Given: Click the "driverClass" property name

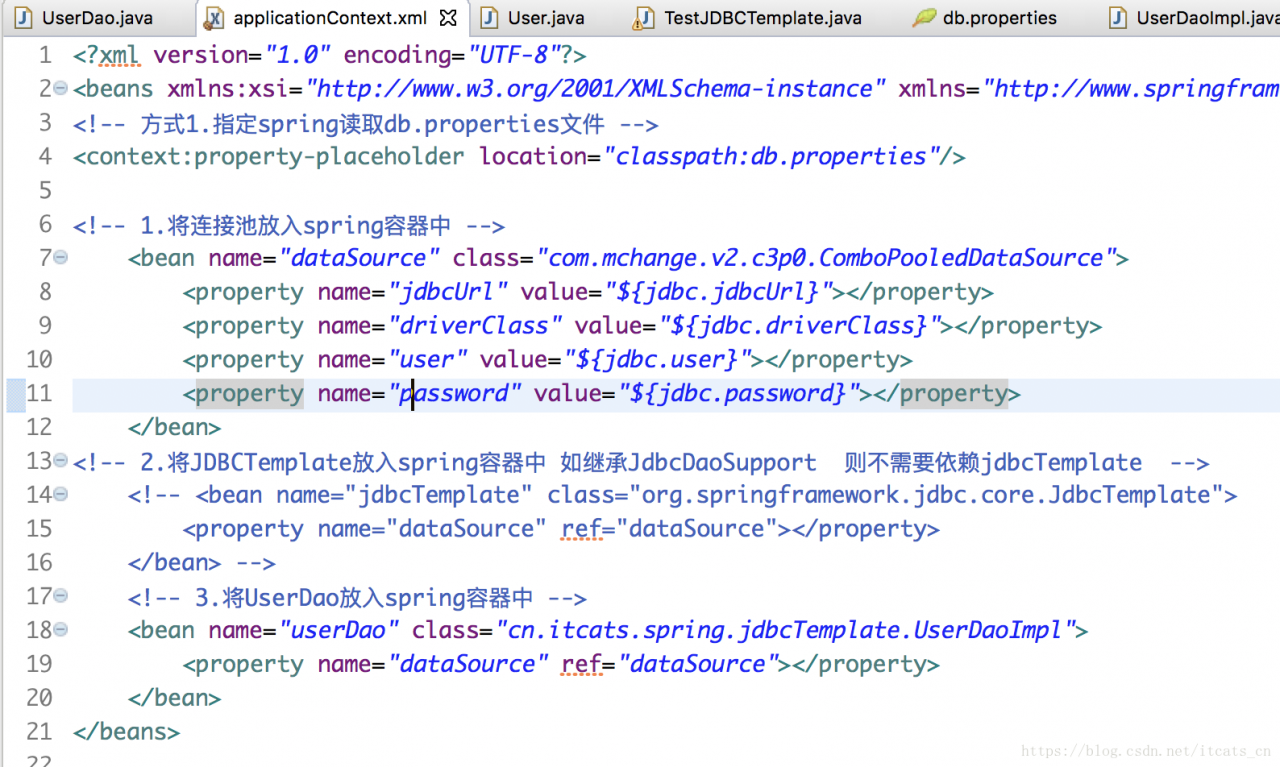Looking at the screenshot, I should point(474,326).
